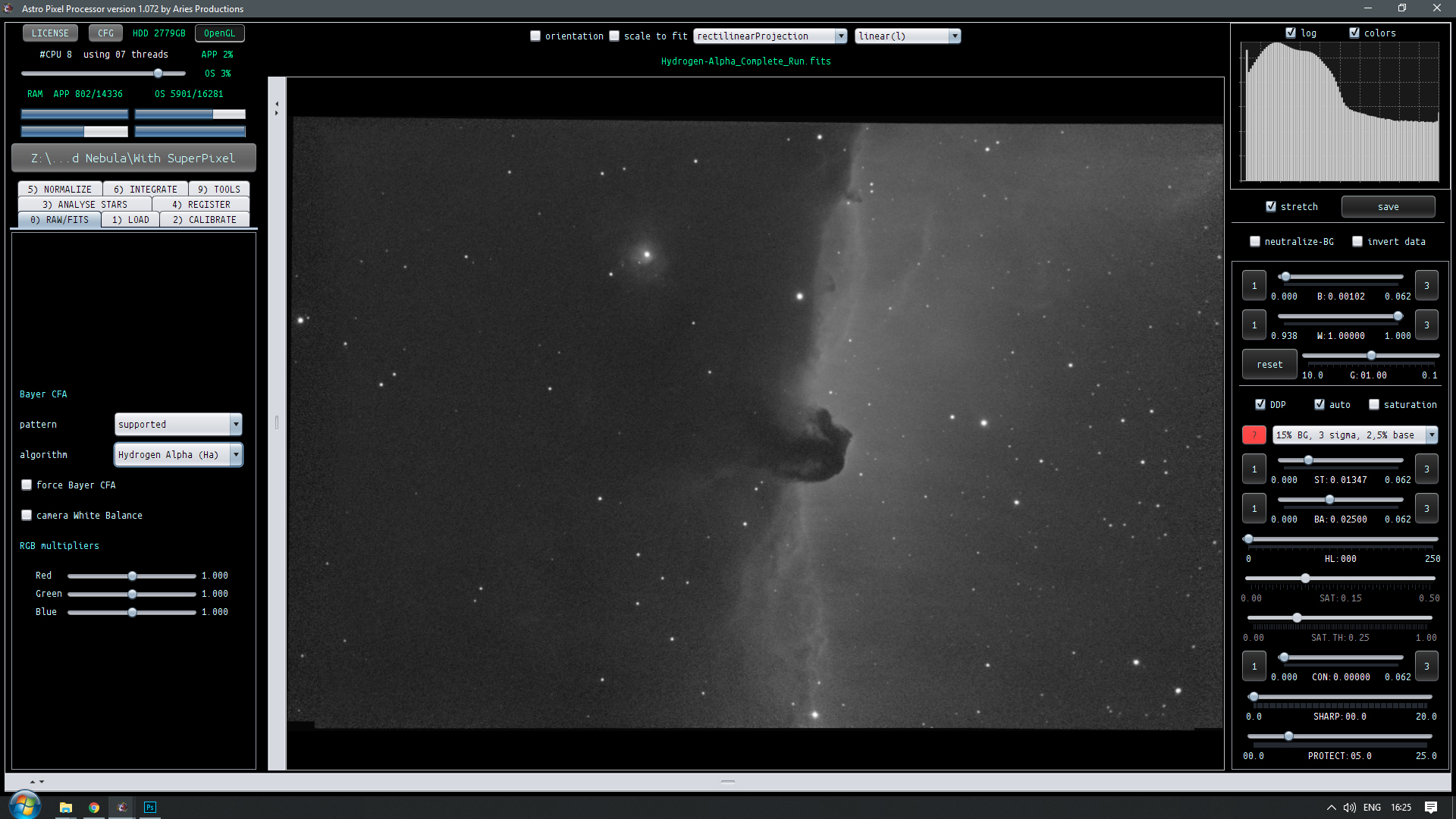Open the algorithm Hydrogen Alpha dropdown
Viewport: 1456px width, 819px height.
pos(236,455)
